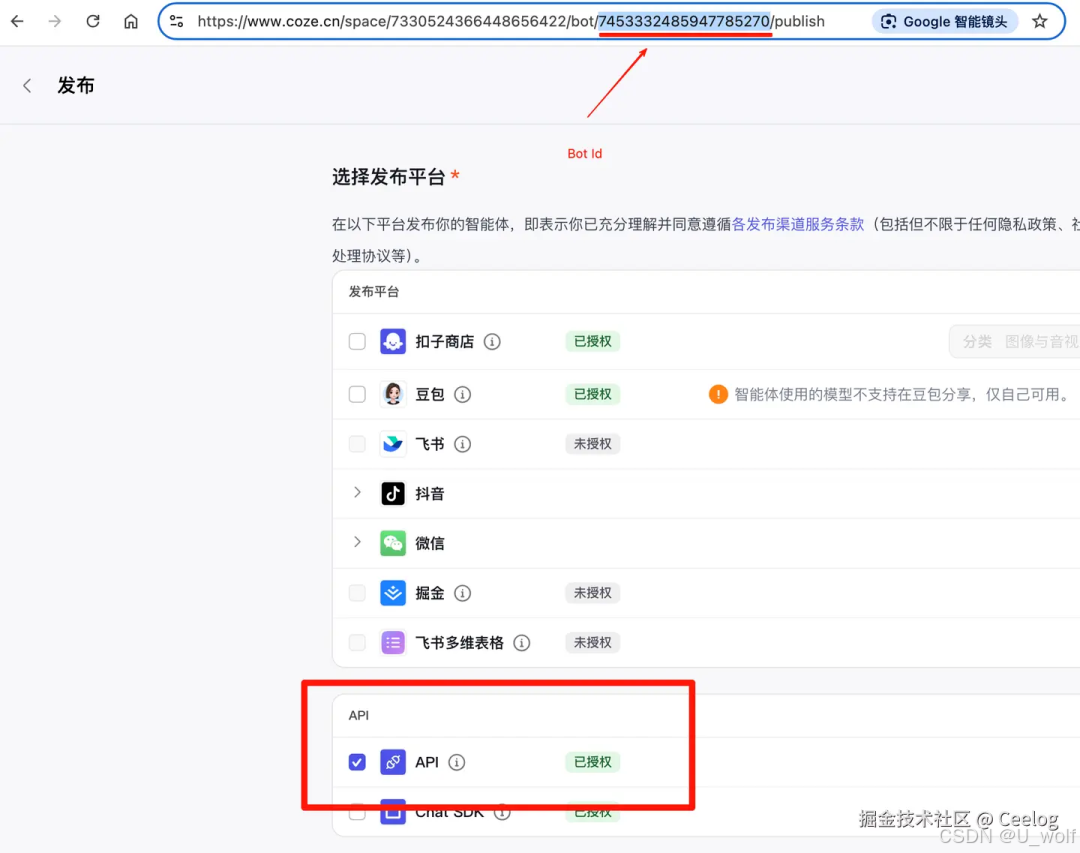Open 各发布渠道服务条款 link
The width and height of the screenshot is (1080, 853).
[798, 224]
